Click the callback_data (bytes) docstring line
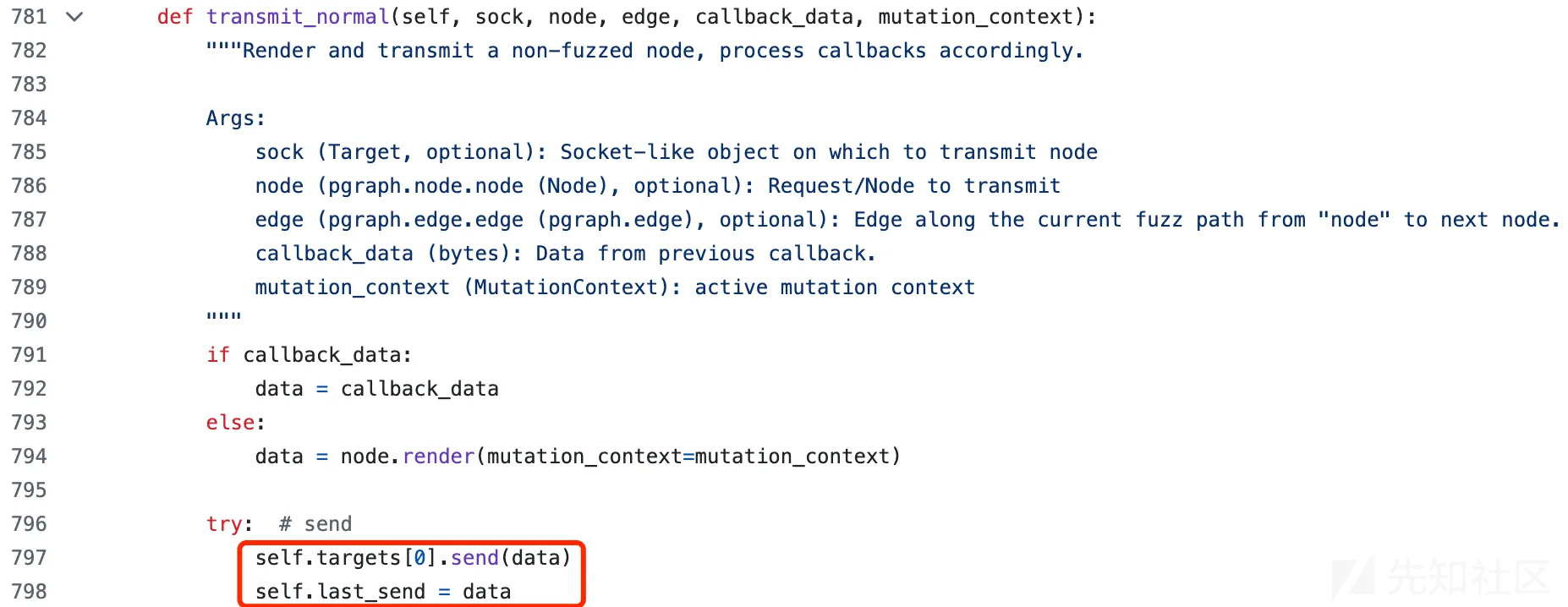This screenshot has width=1568, height=607. [x=565, y=254]
